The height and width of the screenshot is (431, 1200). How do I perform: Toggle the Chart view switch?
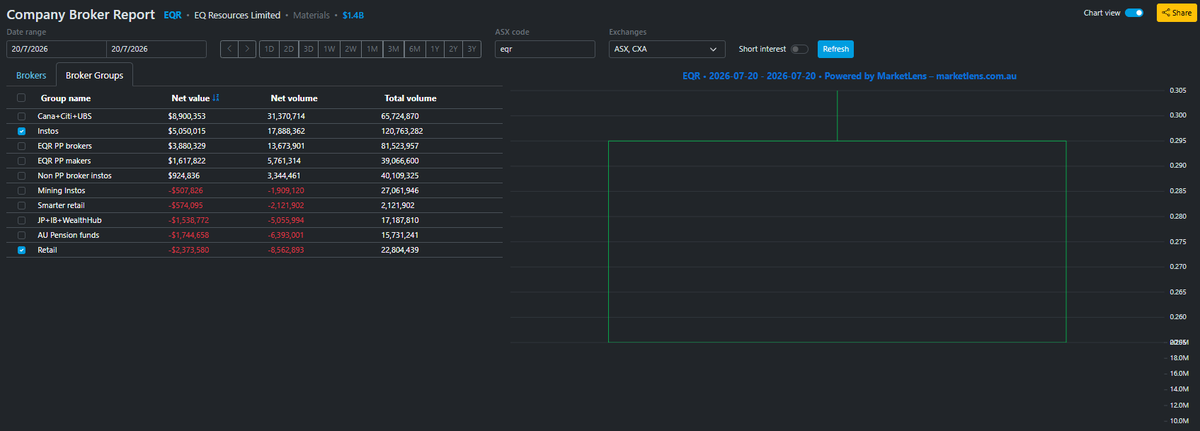pos(1134,13)
